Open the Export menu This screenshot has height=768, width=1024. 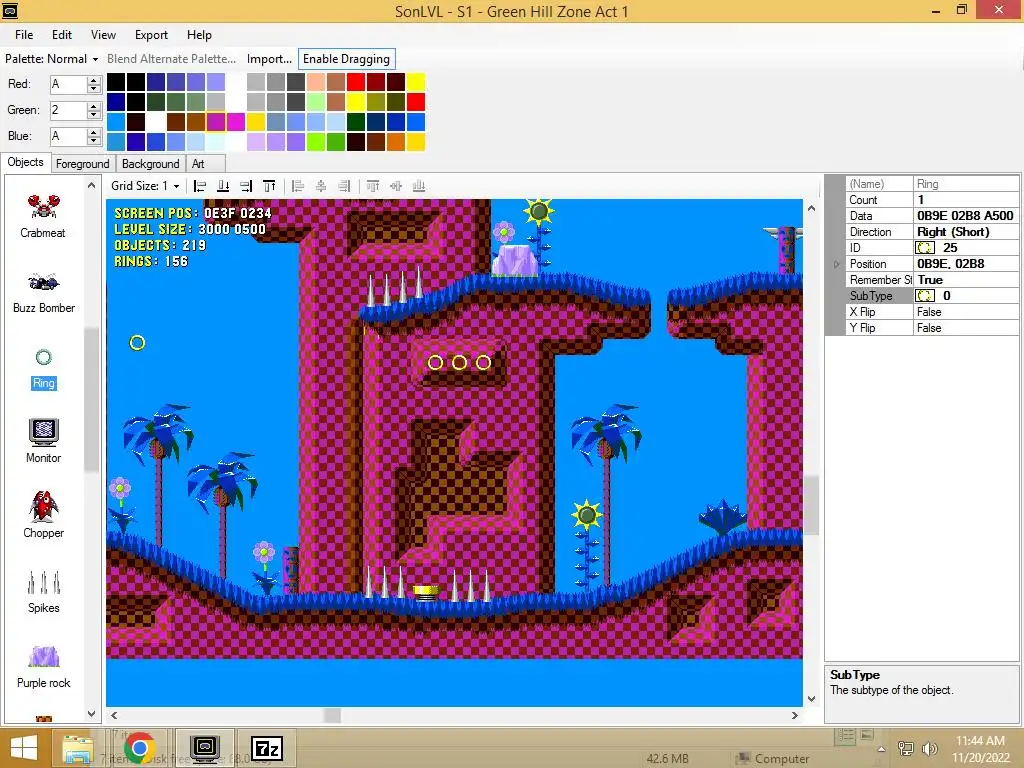tap(152, 35)
